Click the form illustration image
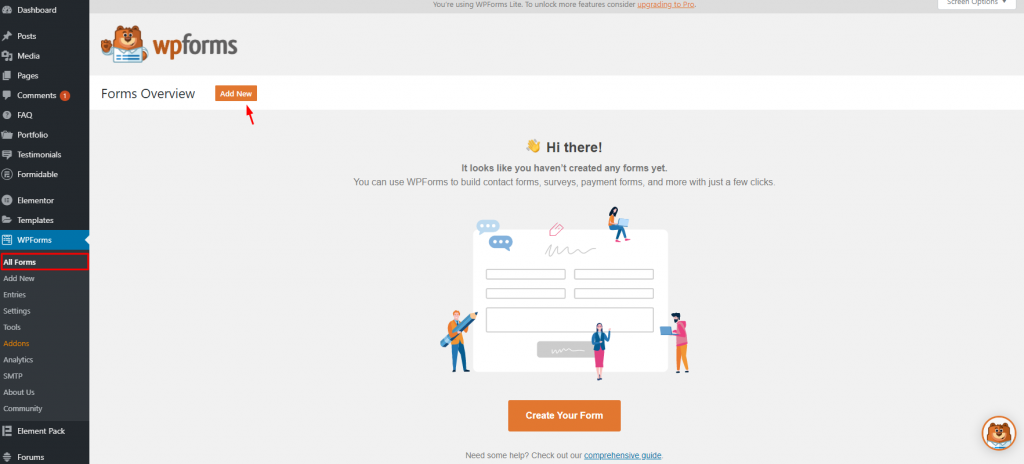This screenshot has width=1024, height=464. [564, 293]
